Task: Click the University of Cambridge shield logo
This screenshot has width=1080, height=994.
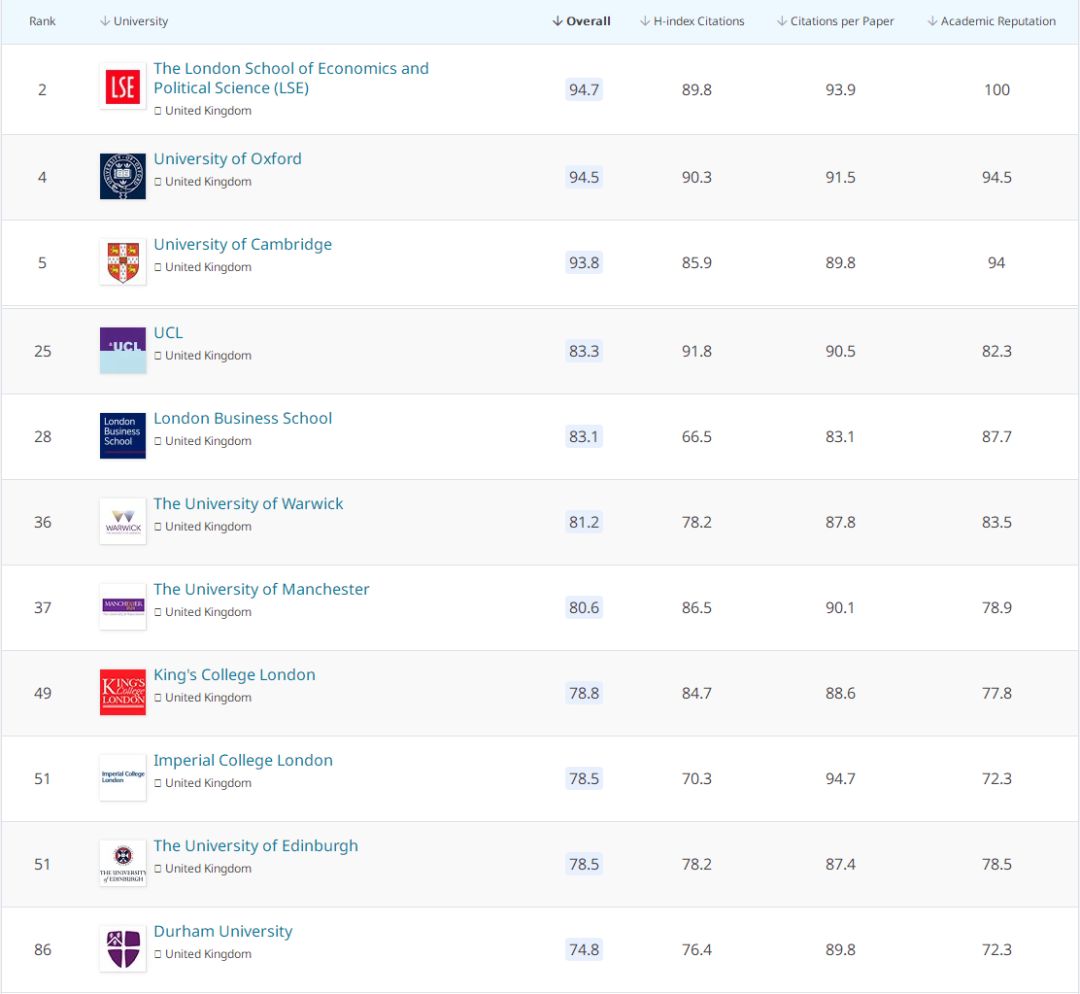Action: click(122, 262)
